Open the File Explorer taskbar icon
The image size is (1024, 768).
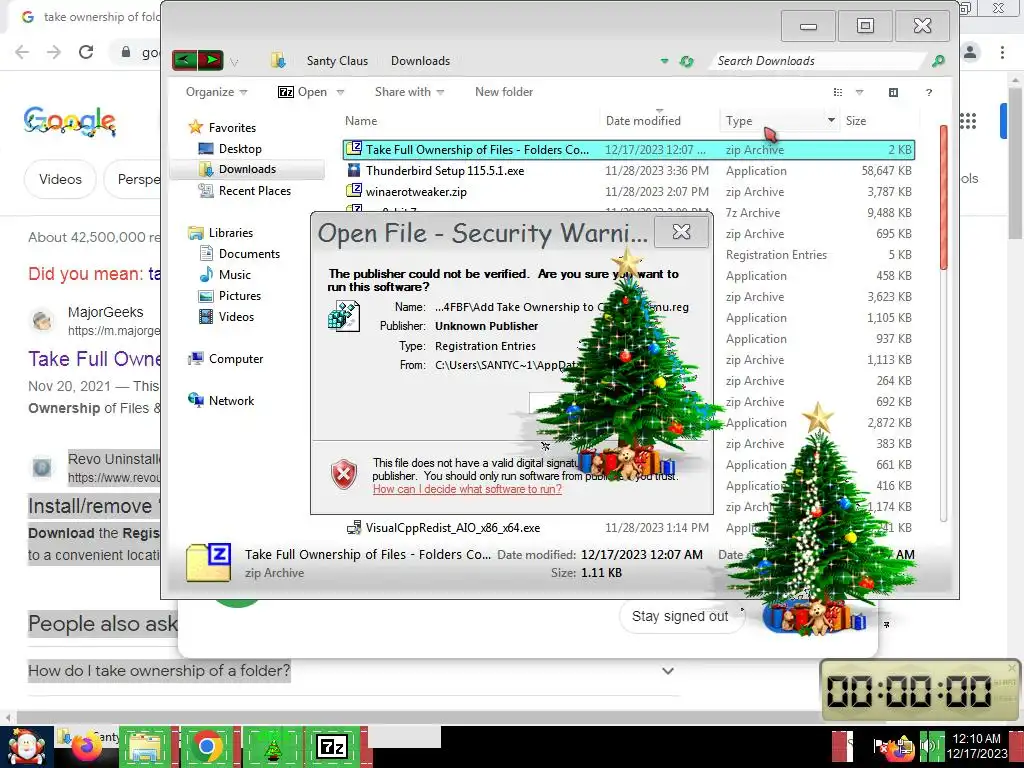[x=145, y=747]
